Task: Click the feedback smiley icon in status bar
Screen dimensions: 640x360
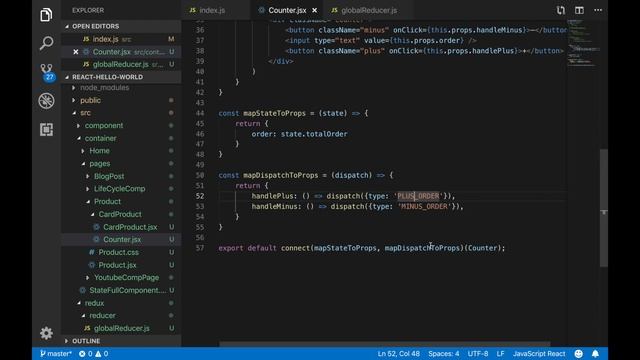Action: pos(578,354)
